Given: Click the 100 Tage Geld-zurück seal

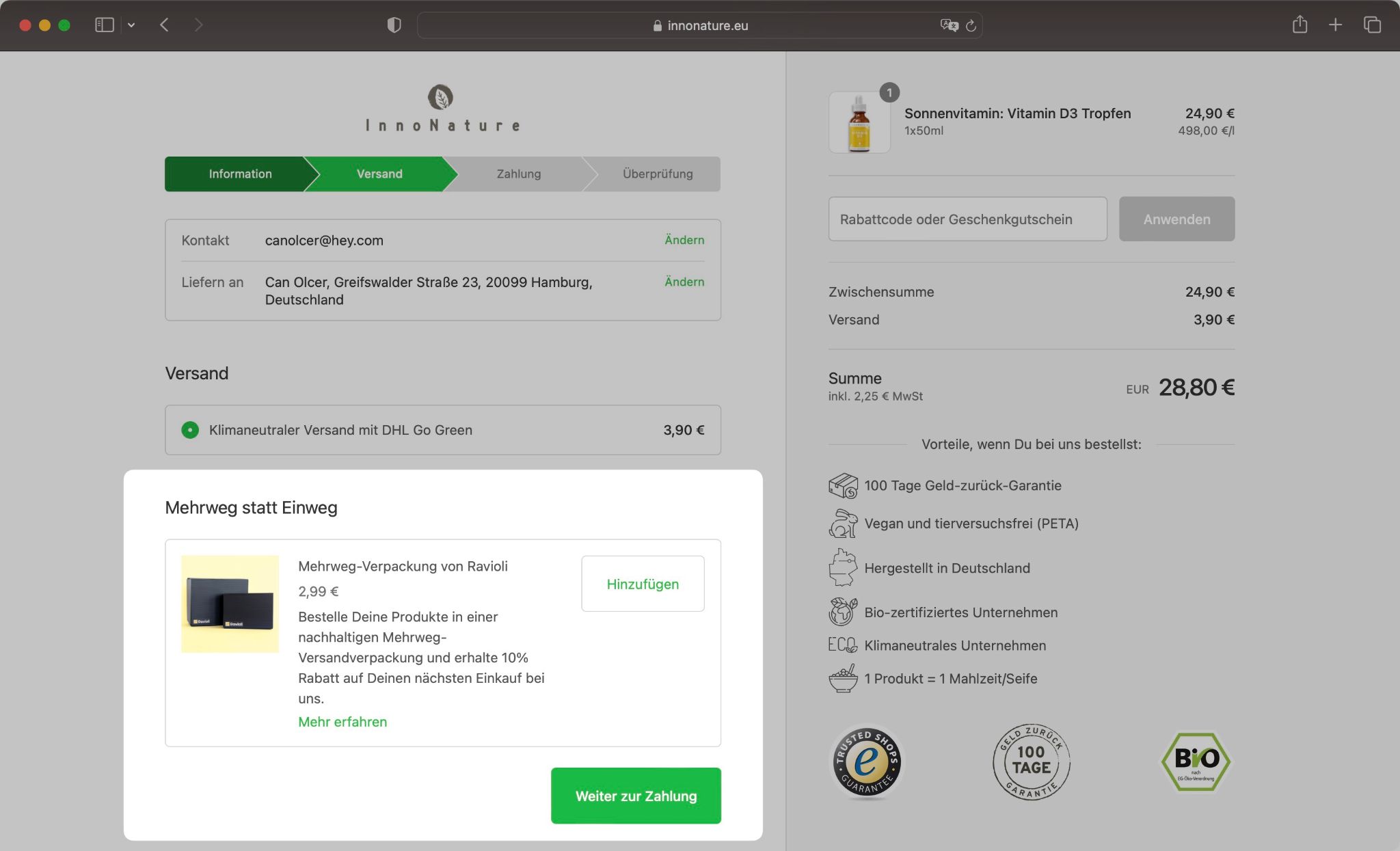Looking at the screenshot, I should [x=1030, y=761].
